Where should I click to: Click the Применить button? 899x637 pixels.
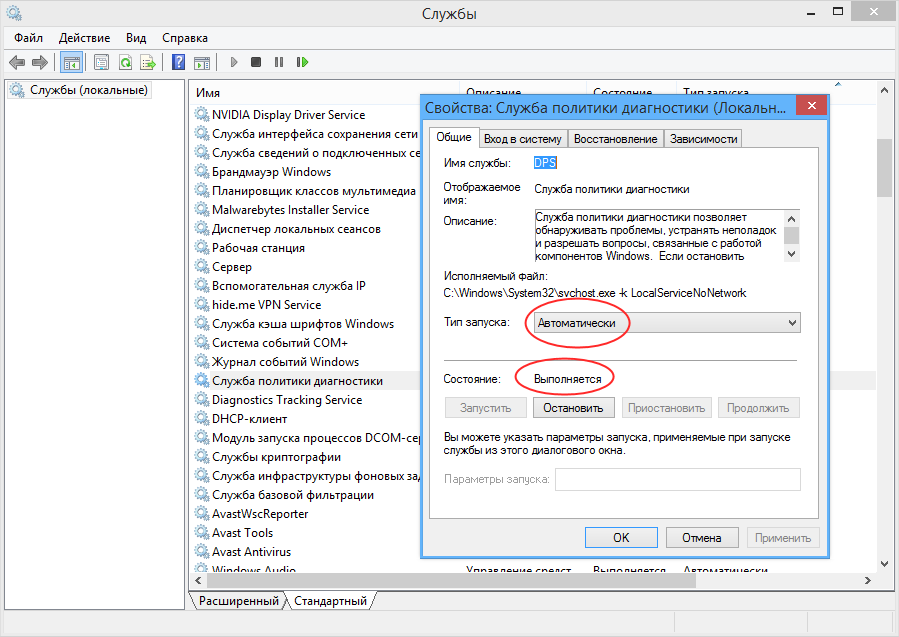click(783, 538)
